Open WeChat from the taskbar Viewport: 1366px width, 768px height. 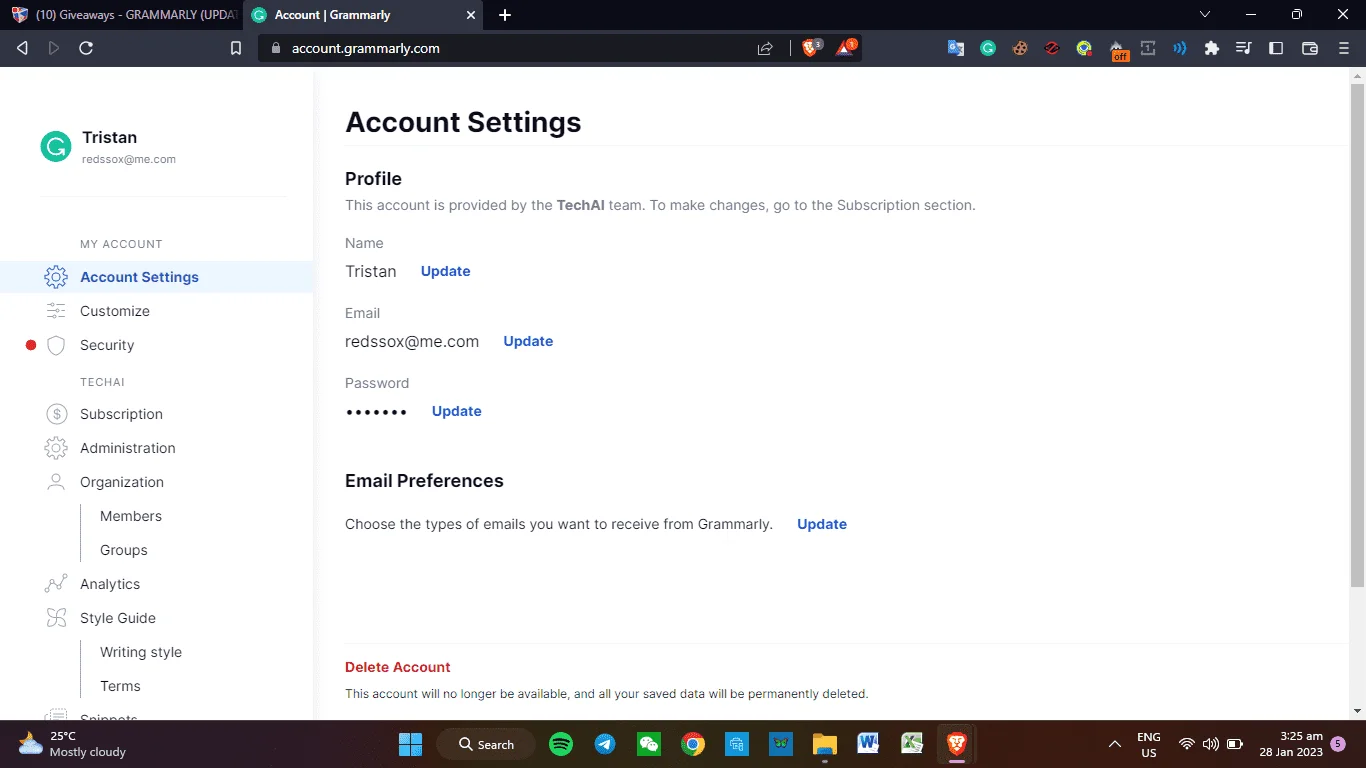click(649, 744)
